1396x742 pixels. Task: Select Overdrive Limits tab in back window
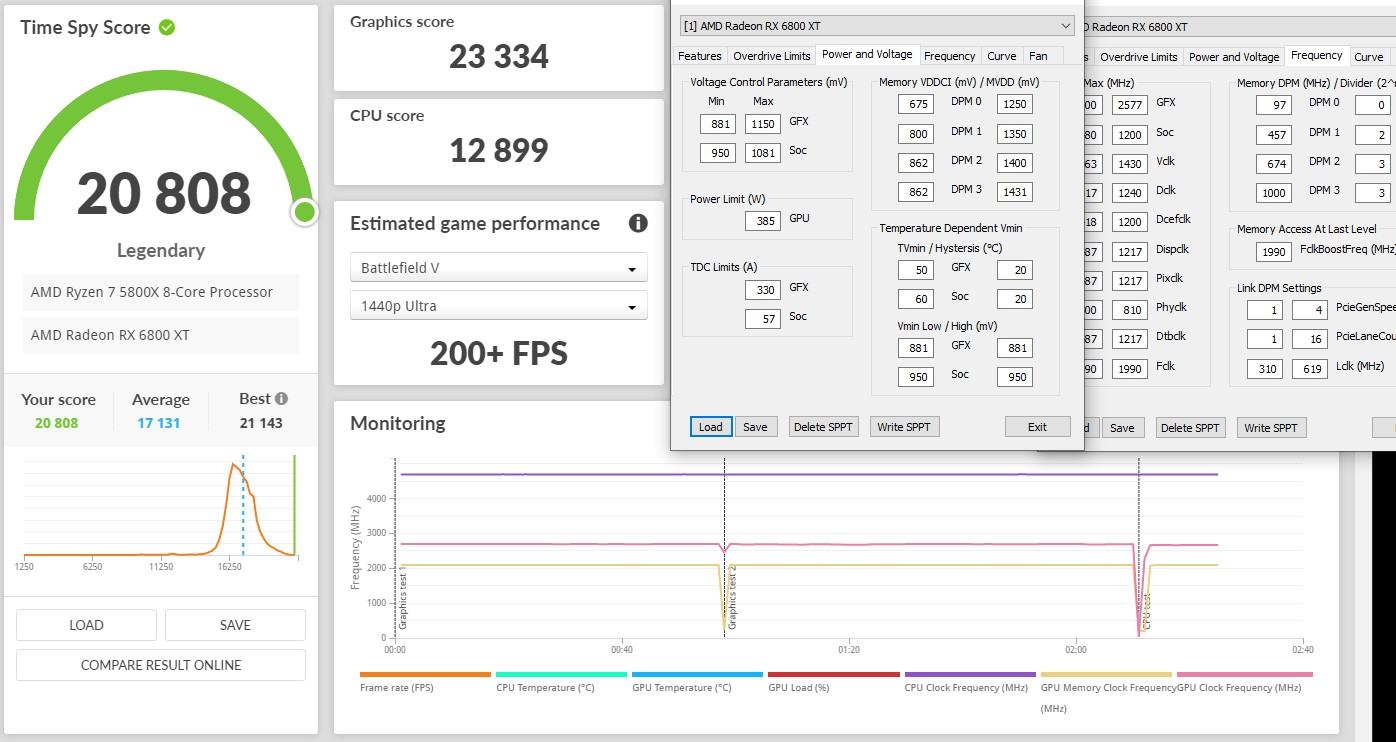tap(1138, 57)
